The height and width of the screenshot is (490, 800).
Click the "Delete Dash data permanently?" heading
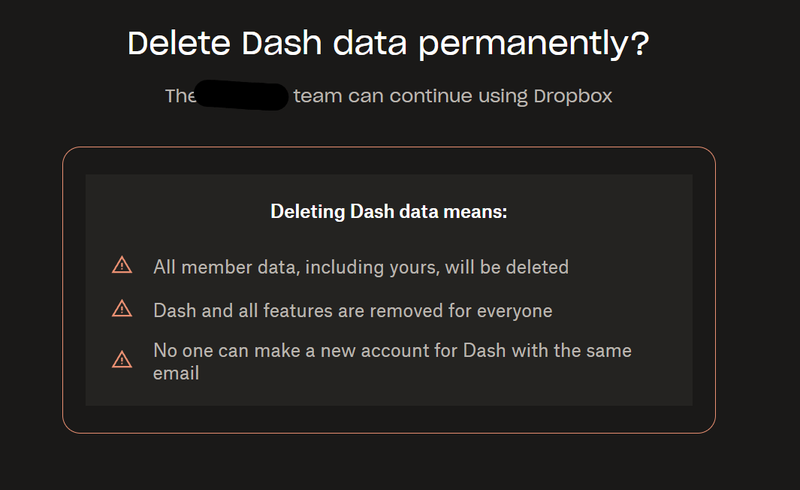[x=389, y=44]
